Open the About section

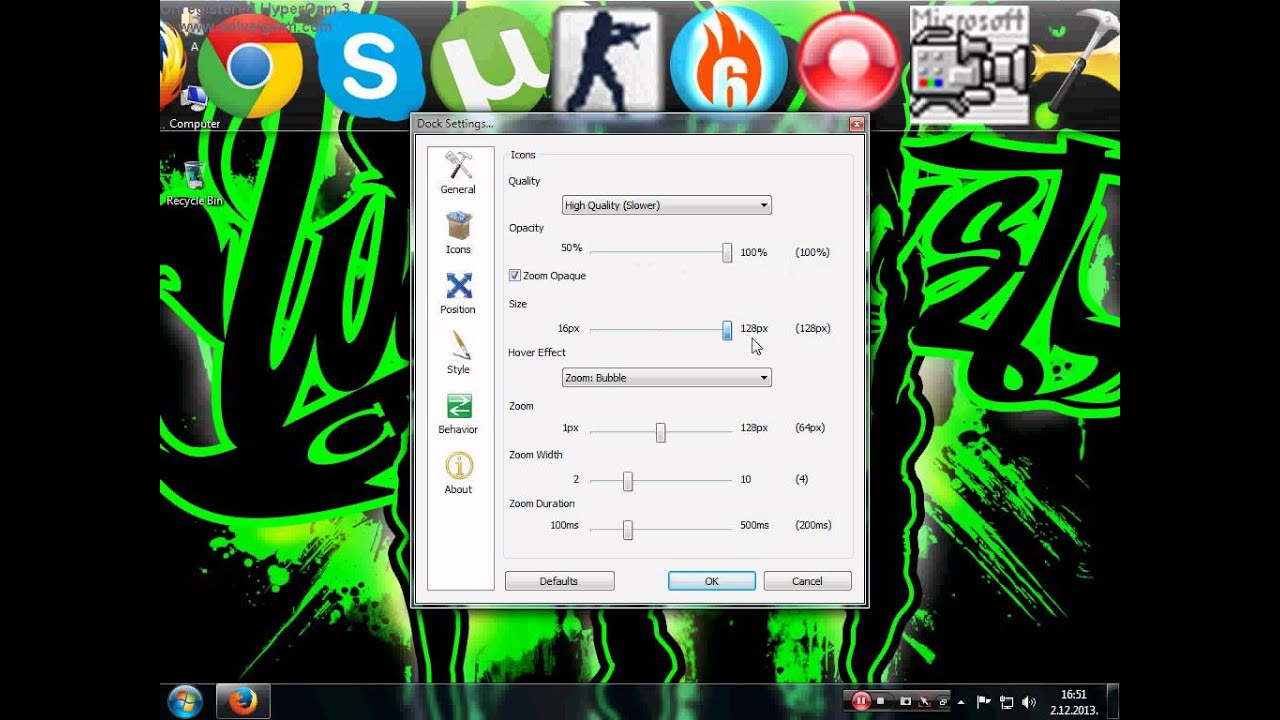point(458,473)
